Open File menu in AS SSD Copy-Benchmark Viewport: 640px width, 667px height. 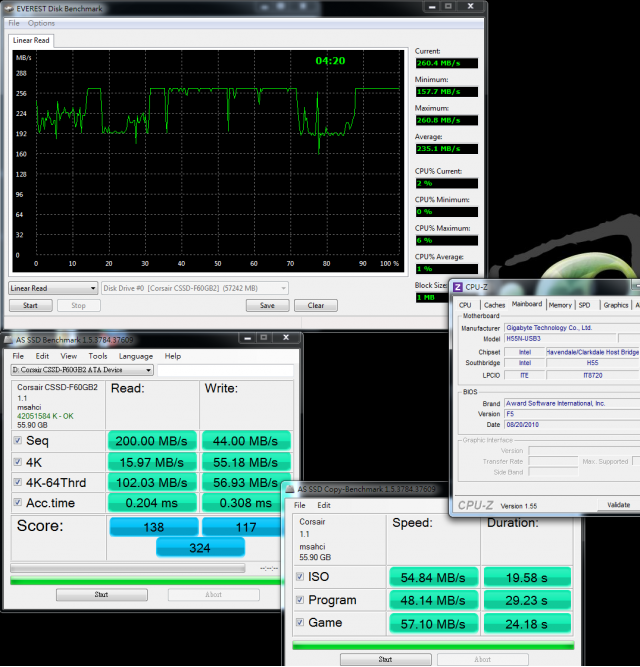(x=300, y=505)
